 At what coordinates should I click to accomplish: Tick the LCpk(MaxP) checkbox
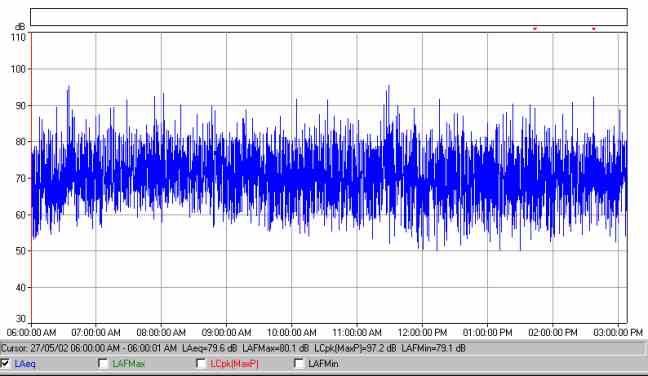201,363
